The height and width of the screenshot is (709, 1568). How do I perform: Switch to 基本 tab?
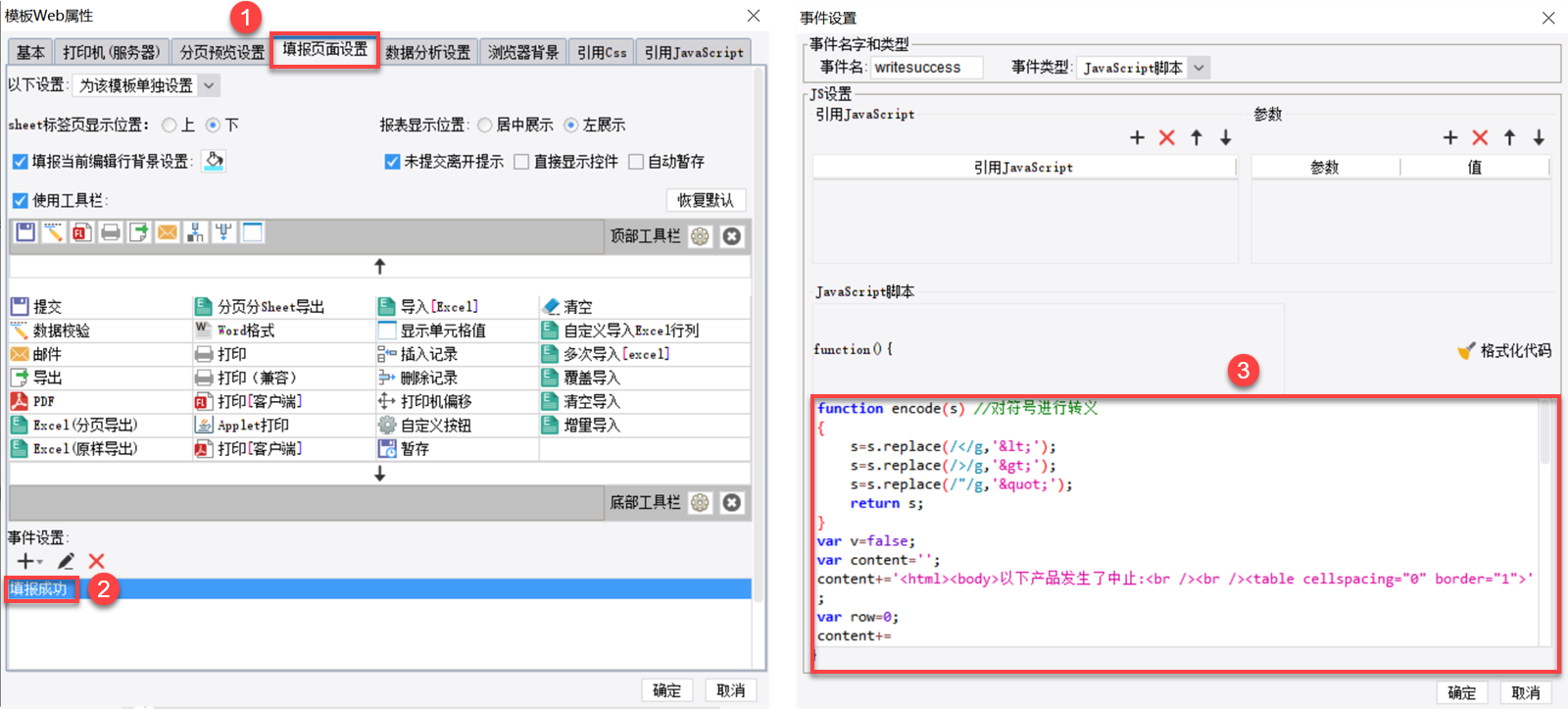(30, 52)
